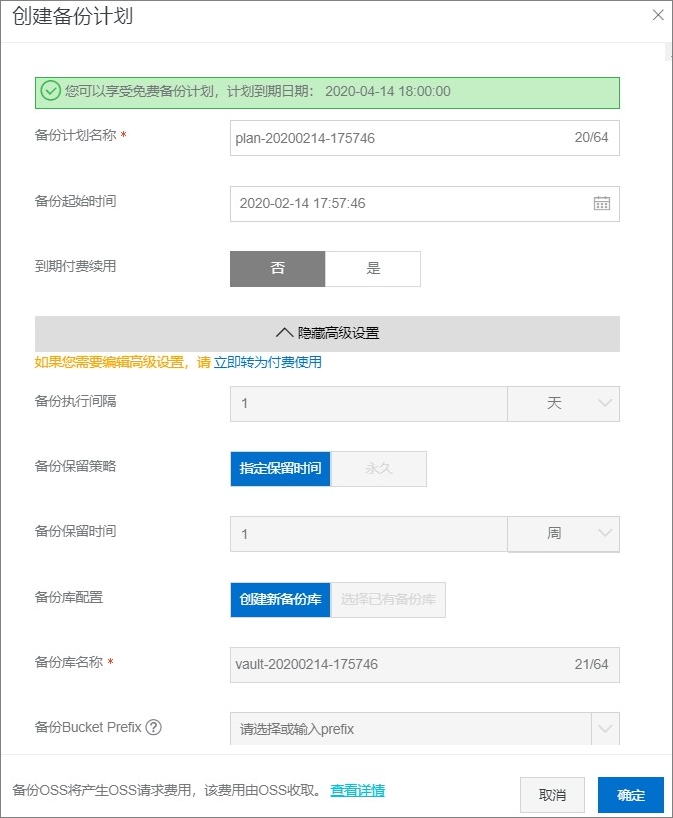The image size is (673, 818).
Task: Open the 立即转为付费使用 link
Action: [x=268, y=362]
